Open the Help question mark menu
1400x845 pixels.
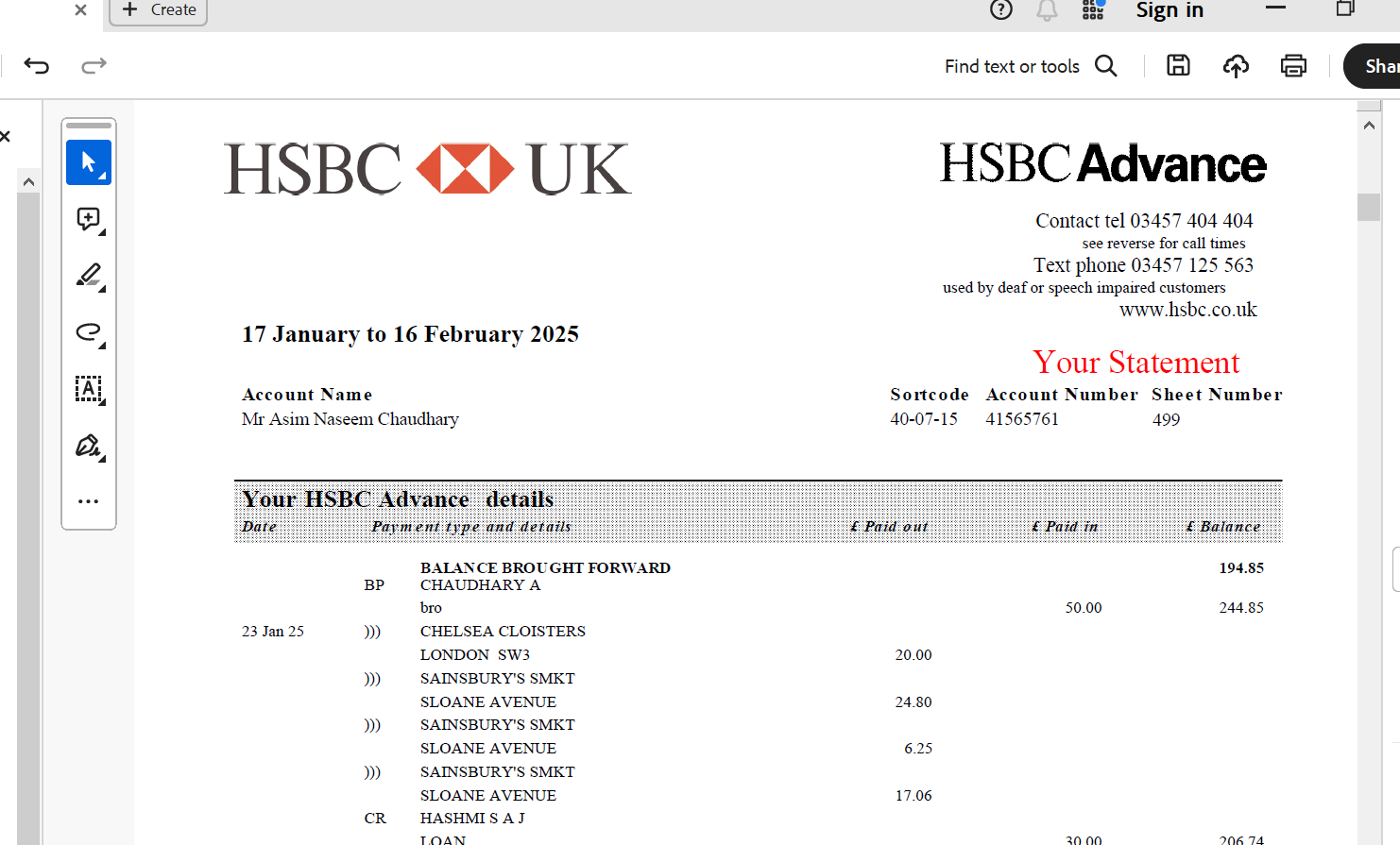pos(1001,10)
